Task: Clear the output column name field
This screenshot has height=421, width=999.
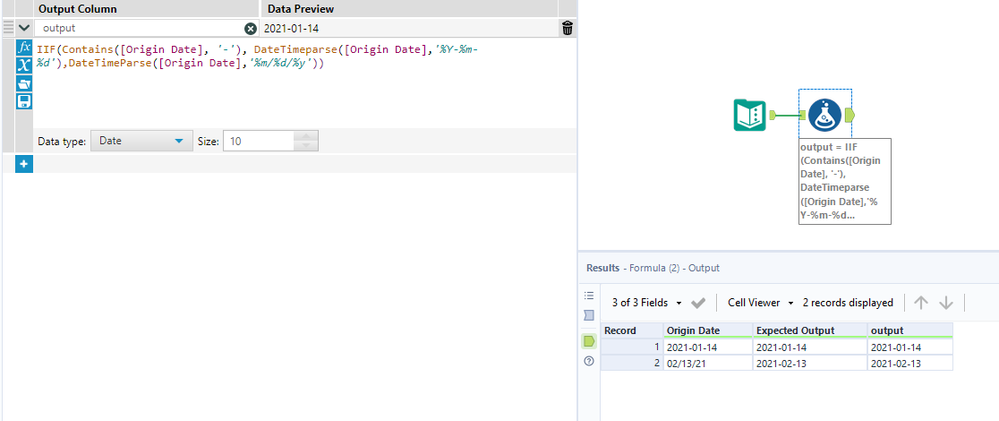Action: [250, 28]
